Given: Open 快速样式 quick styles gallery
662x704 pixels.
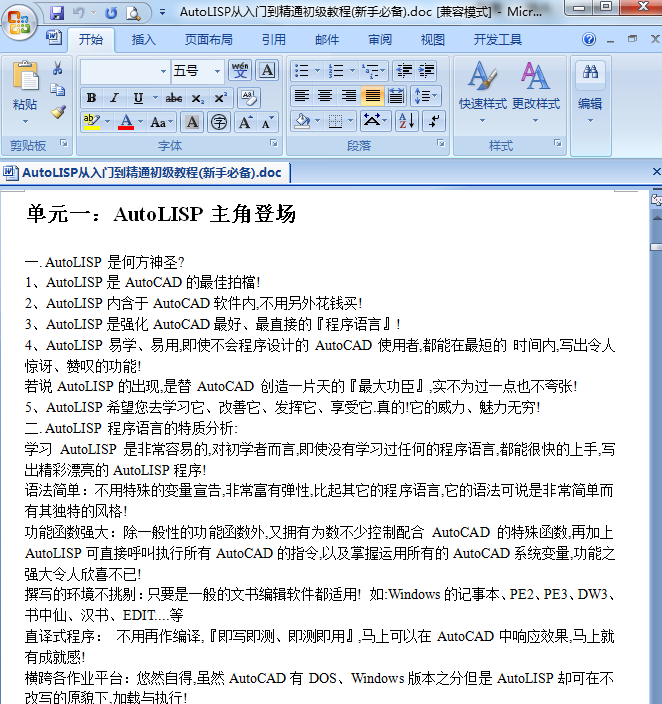Looking at the screenshot, I should 483,92.
